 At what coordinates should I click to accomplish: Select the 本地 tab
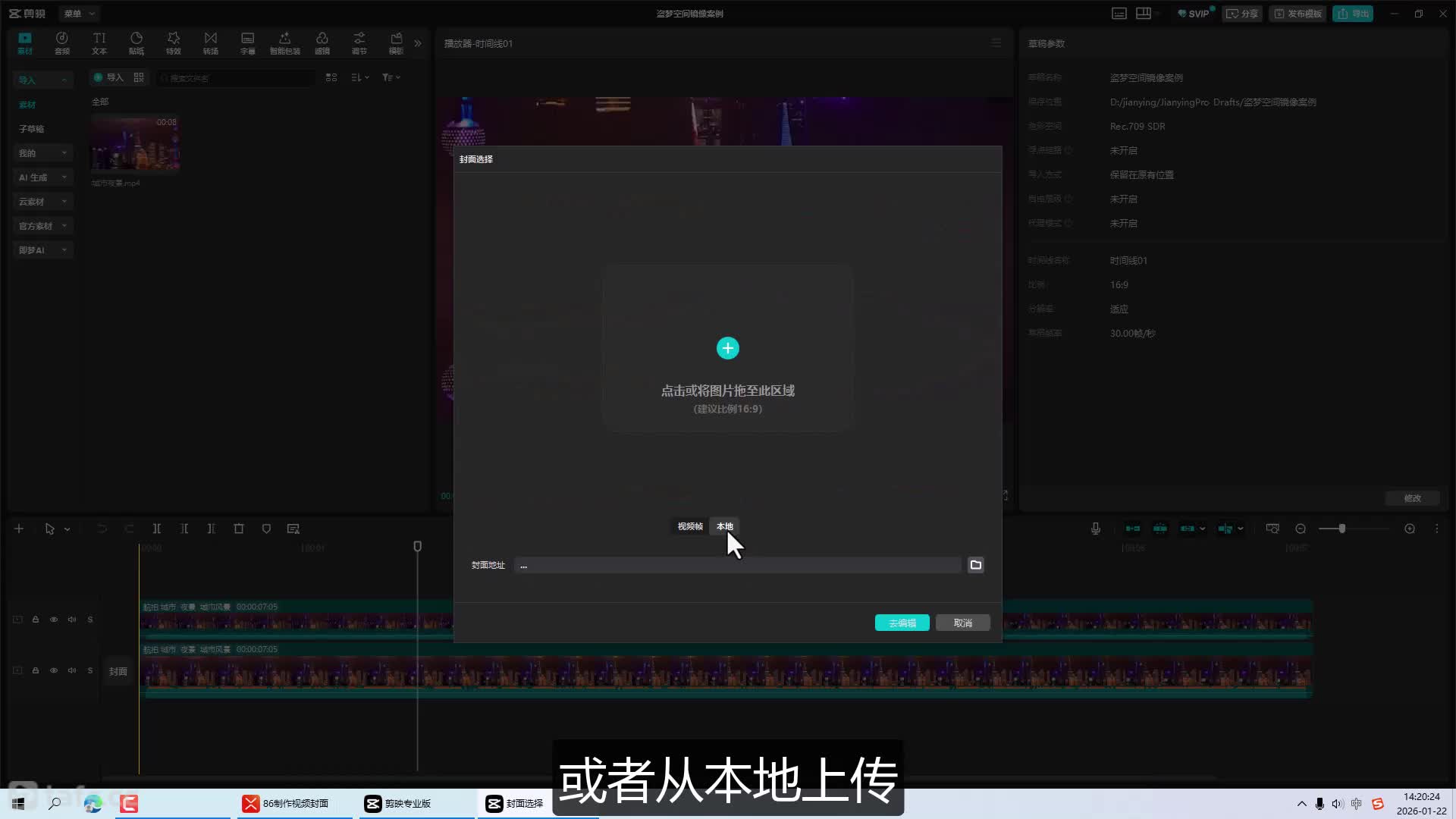pyautogui.click(x=724, y=526)
